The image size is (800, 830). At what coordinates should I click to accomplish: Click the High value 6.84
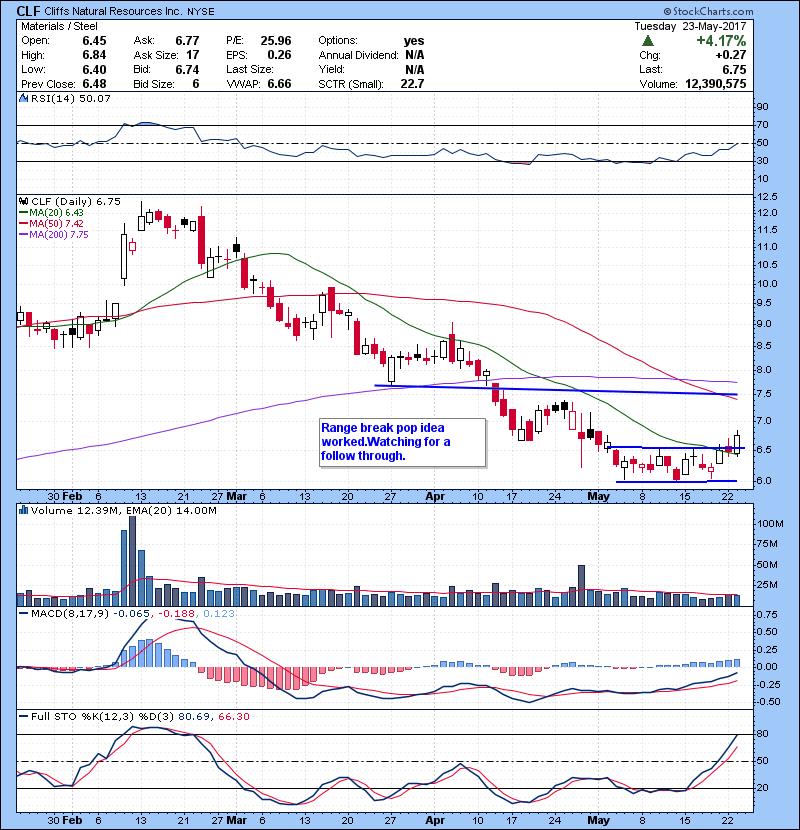(94, 55)
